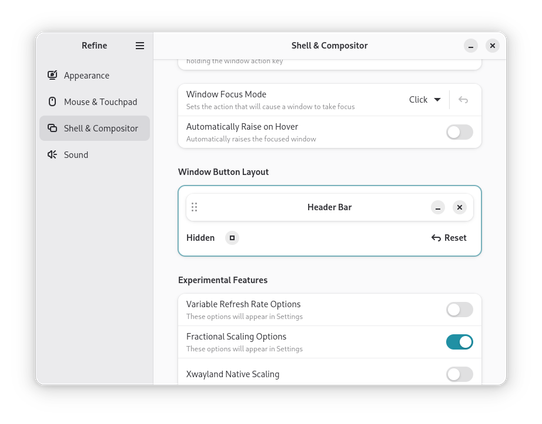Click the Hidden label

(x=200, y=238)
